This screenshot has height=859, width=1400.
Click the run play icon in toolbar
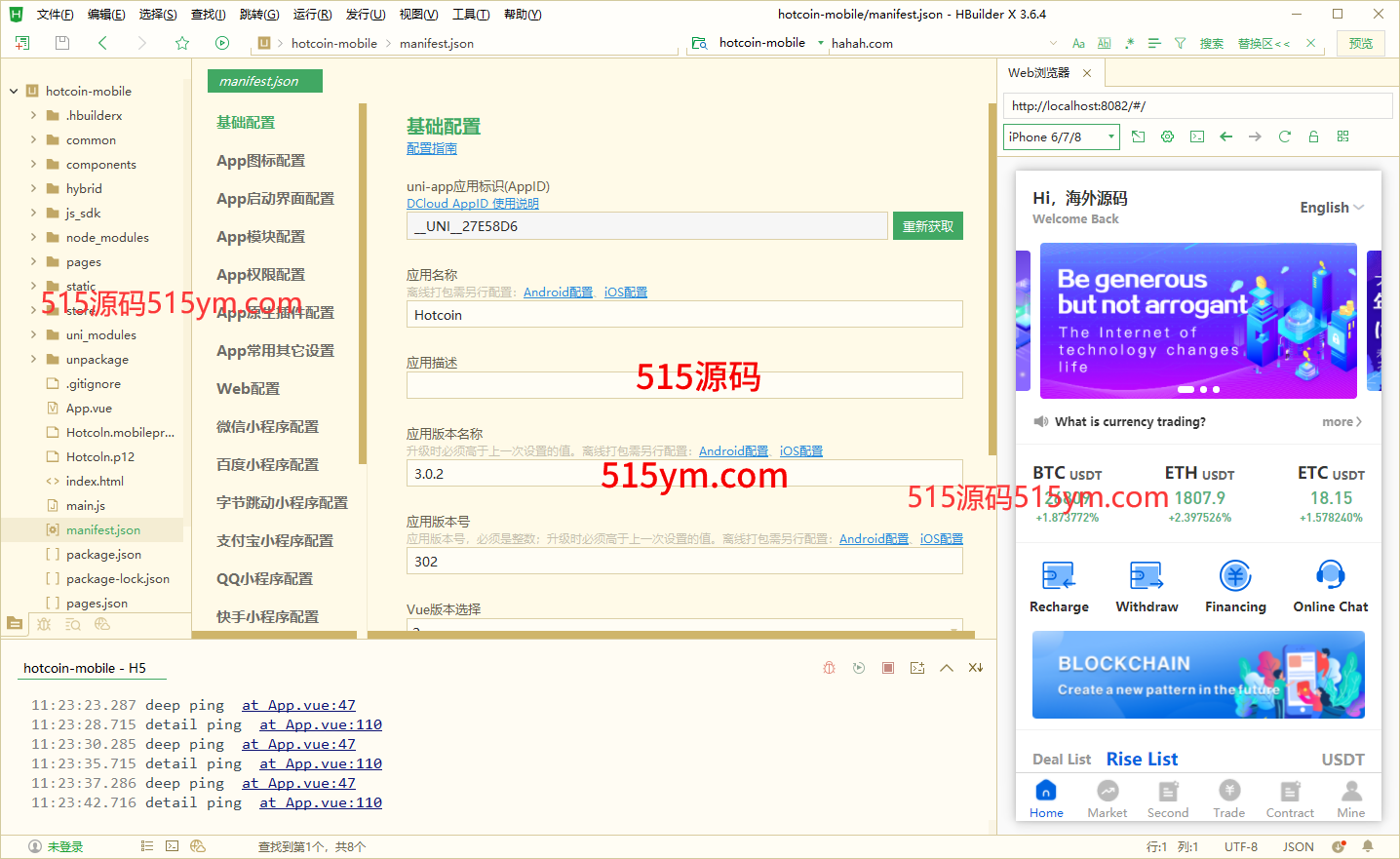click(222, 43)
